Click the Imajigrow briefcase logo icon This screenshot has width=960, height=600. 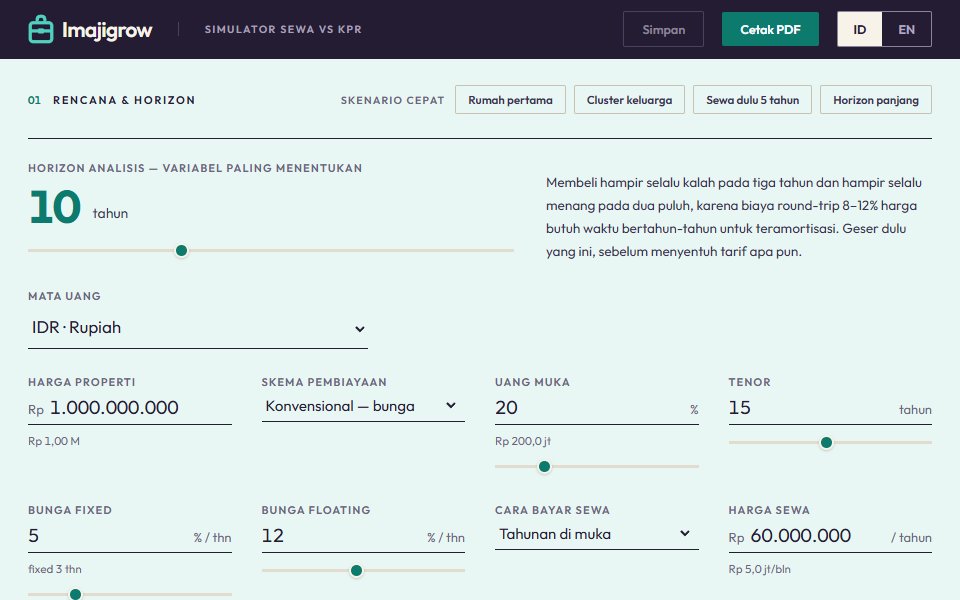pos(41,29)
